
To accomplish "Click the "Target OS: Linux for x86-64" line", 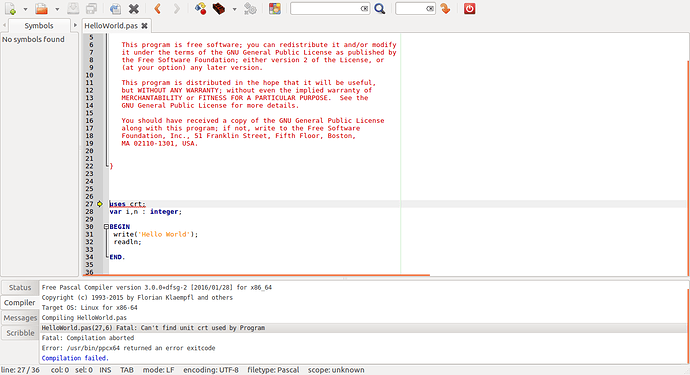I will pyautogui.click(x=89, y=308).
